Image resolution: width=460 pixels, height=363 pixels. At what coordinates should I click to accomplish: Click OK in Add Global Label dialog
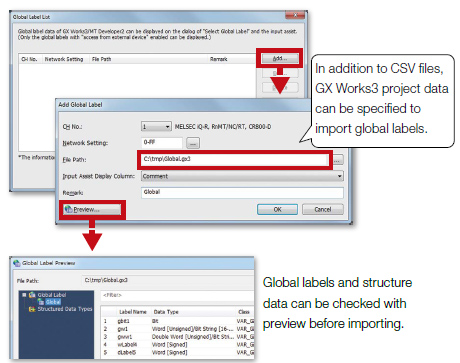tap(277, 210)
